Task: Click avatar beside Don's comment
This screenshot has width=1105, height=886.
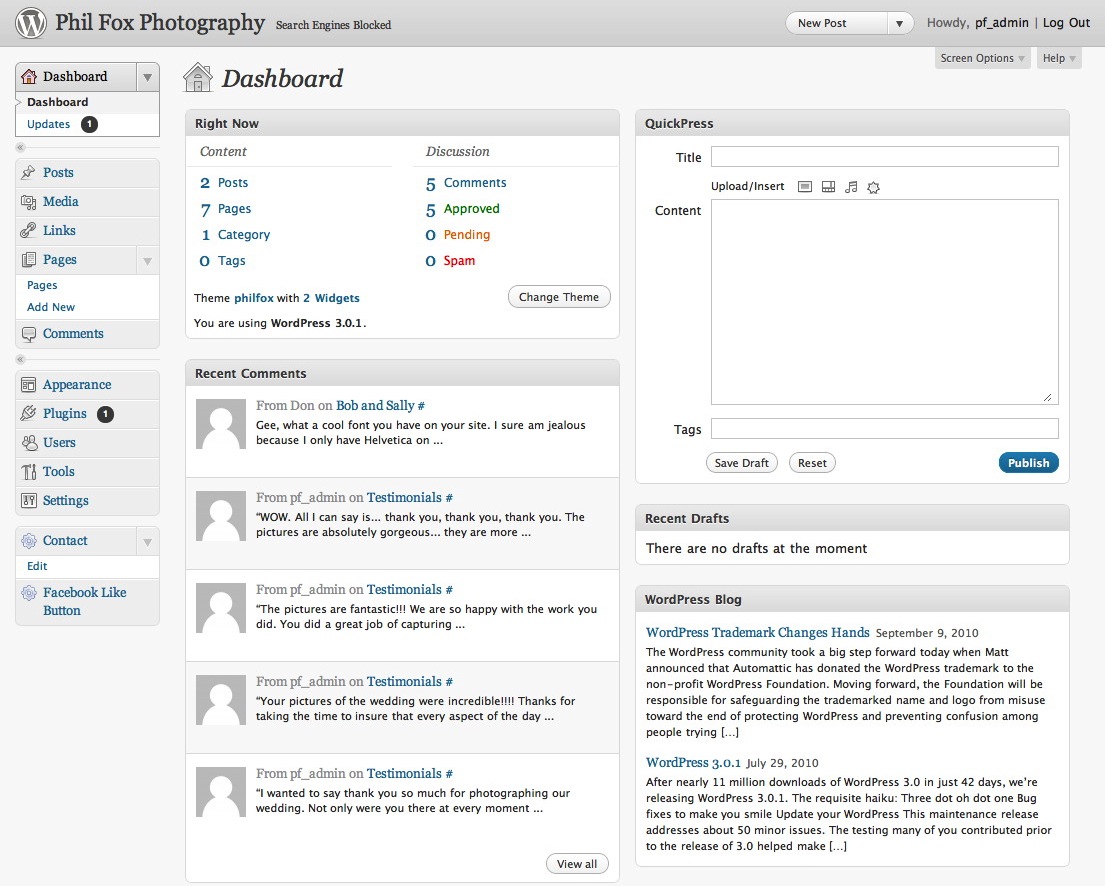Action: (221, 424)
